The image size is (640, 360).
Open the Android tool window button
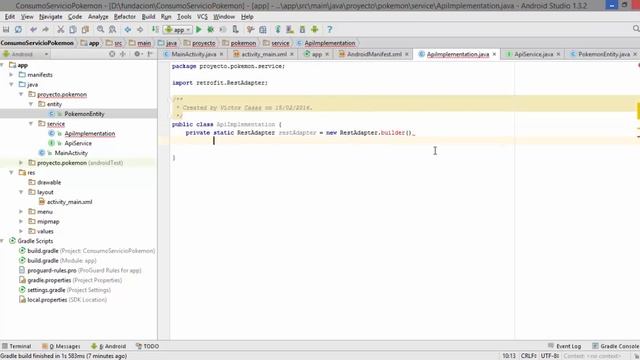(109, 346)
